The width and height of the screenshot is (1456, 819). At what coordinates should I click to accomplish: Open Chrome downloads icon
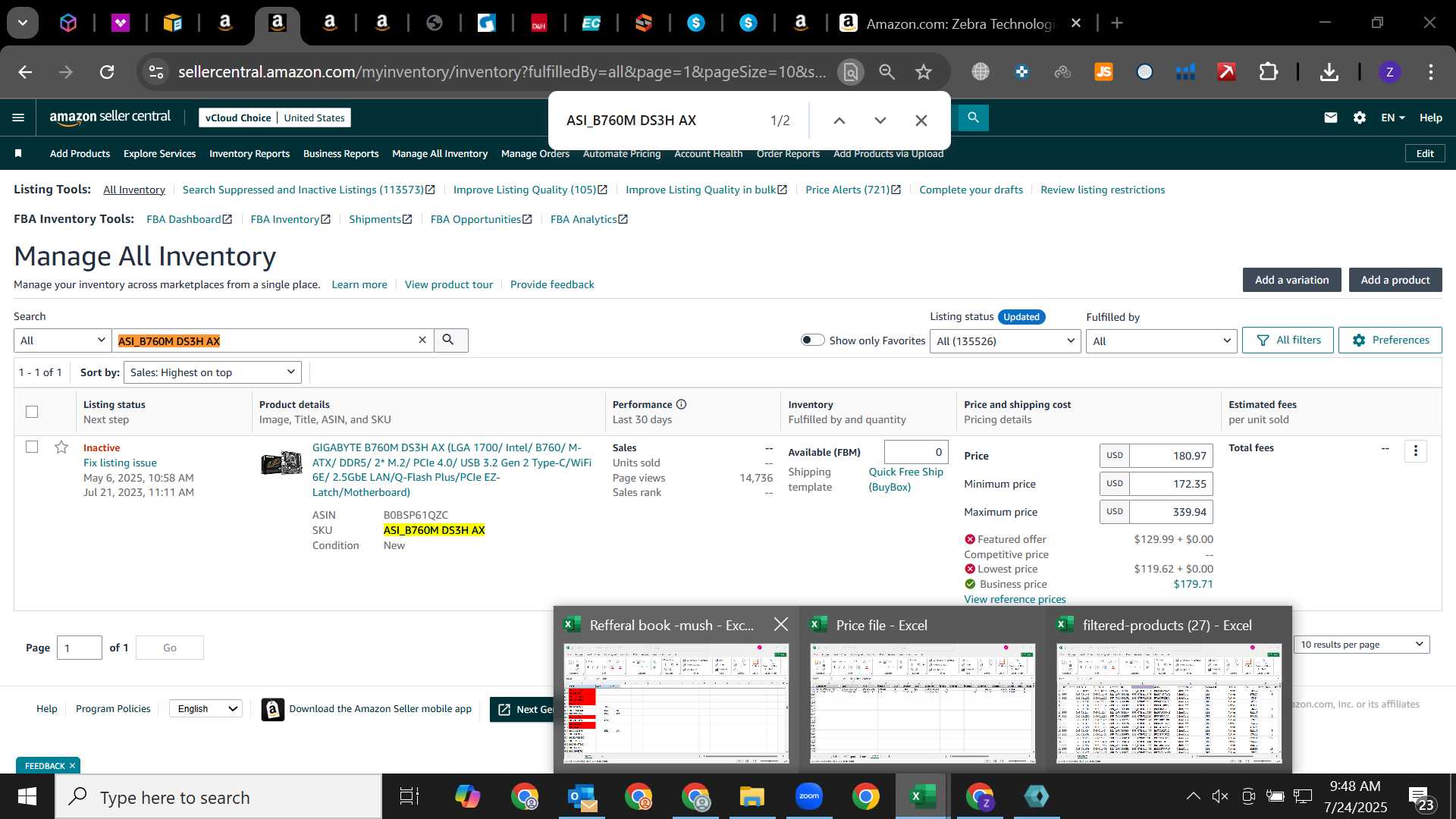coord(1329,72)
